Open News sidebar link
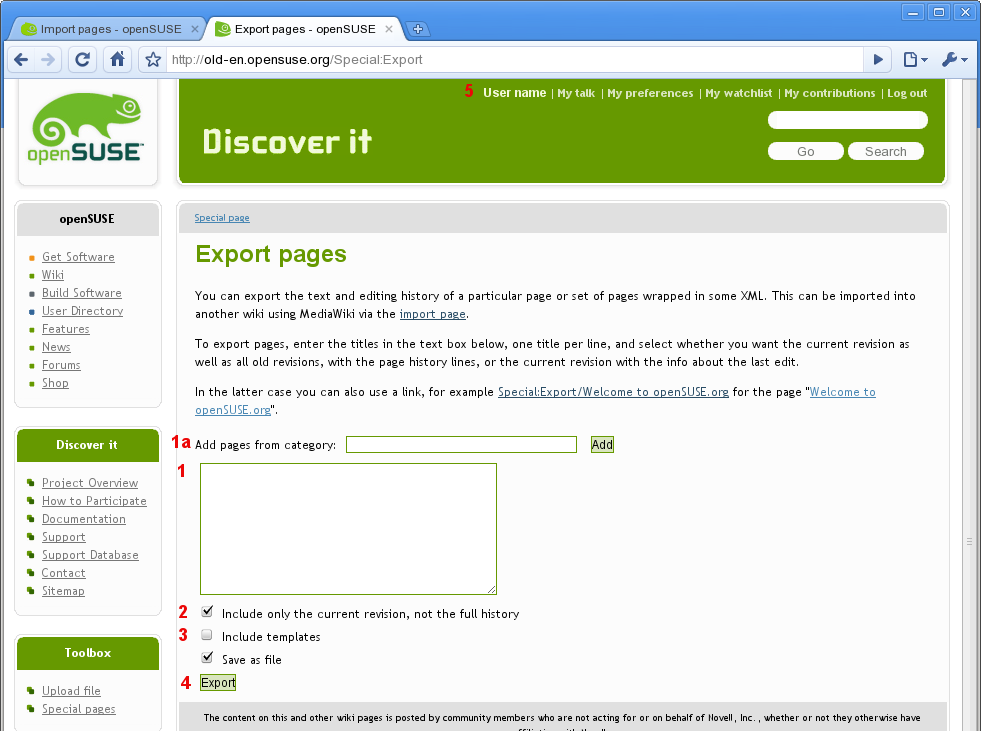This screenshot has width=981, height=731. [56, 347]
